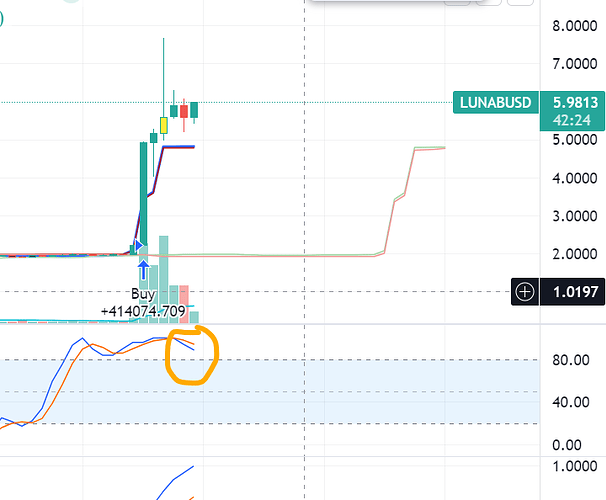Click the Buy +414074.709 trade label
This screenshot has height=500, width=606.
point(143,302)
